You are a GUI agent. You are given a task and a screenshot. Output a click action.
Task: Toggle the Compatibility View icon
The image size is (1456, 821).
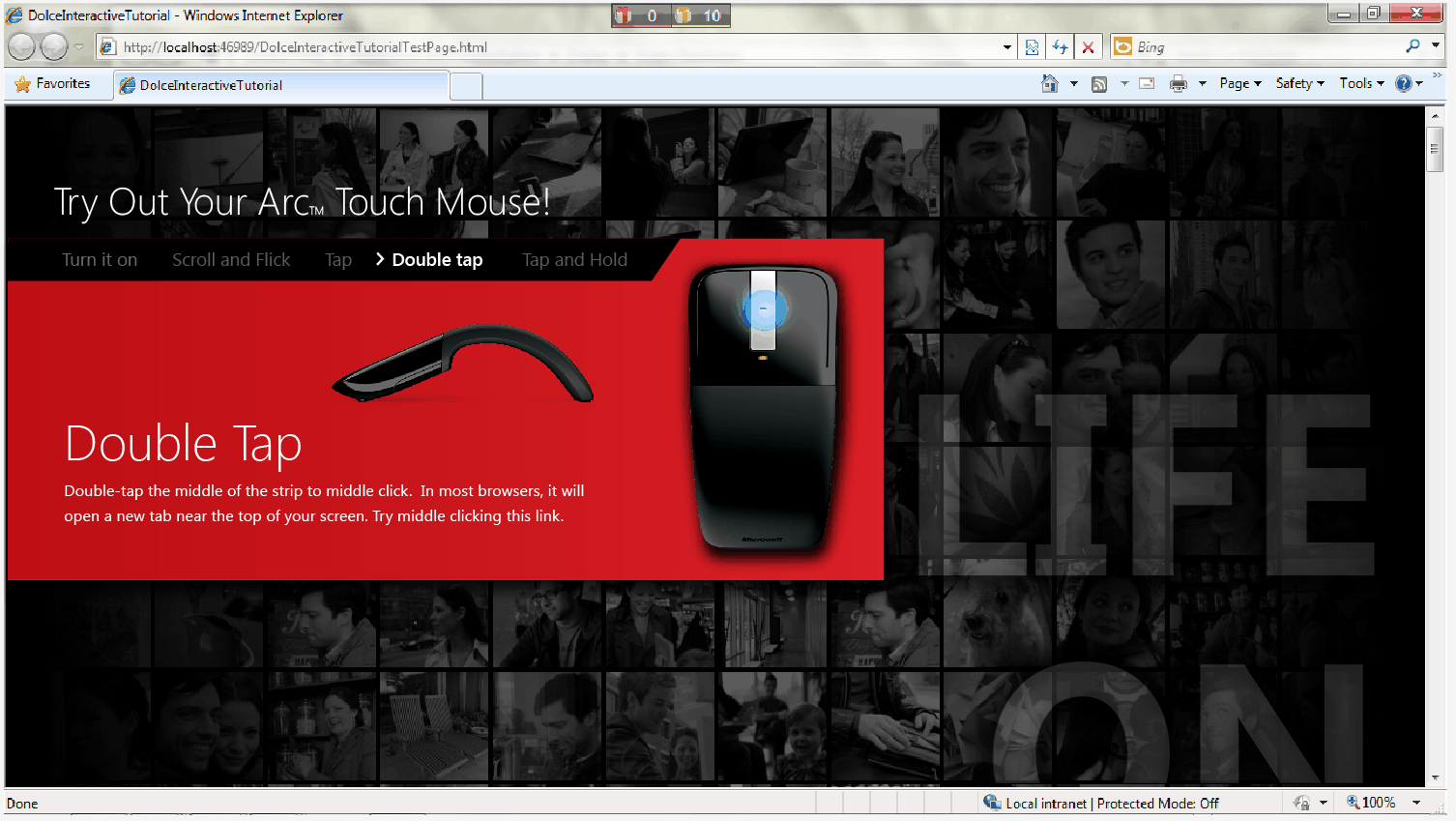click(1032, 46)
